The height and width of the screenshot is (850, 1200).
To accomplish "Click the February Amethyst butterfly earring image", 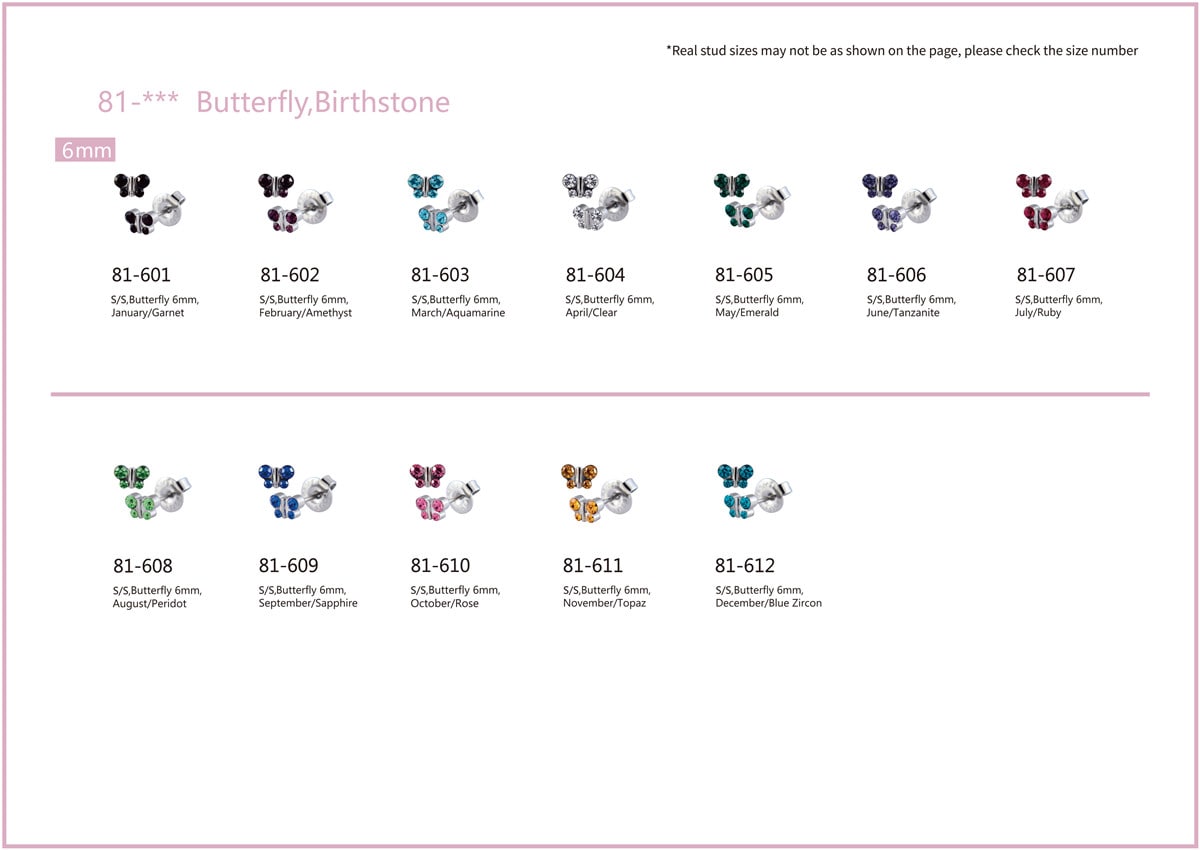I will tap(297, 204).
